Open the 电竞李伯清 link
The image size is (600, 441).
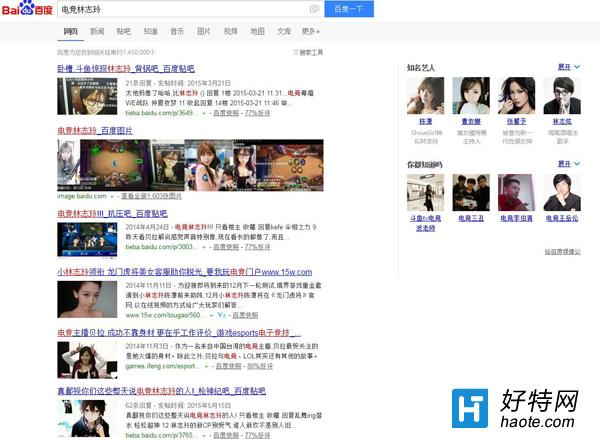coord(517,218)
